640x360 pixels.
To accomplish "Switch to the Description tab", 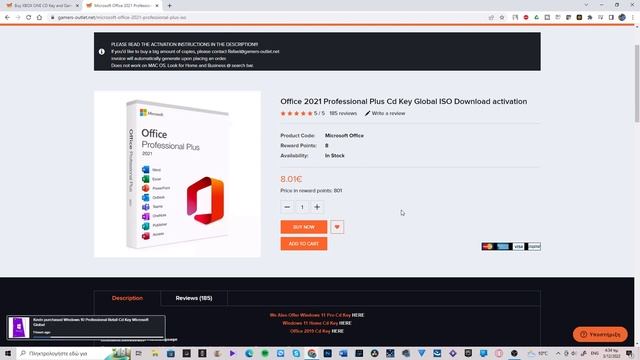I will [x=127, y=298].
